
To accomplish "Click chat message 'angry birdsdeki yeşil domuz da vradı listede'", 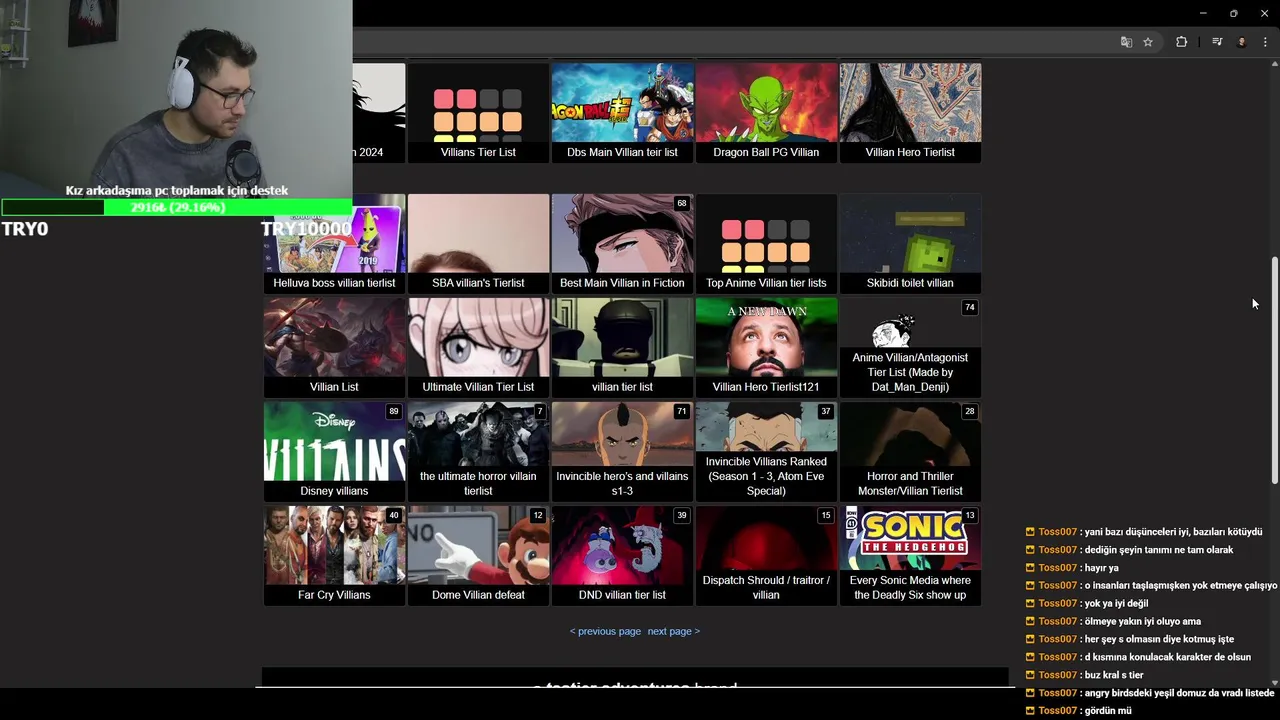I will pyautogui.click(x=1179, y=693).
